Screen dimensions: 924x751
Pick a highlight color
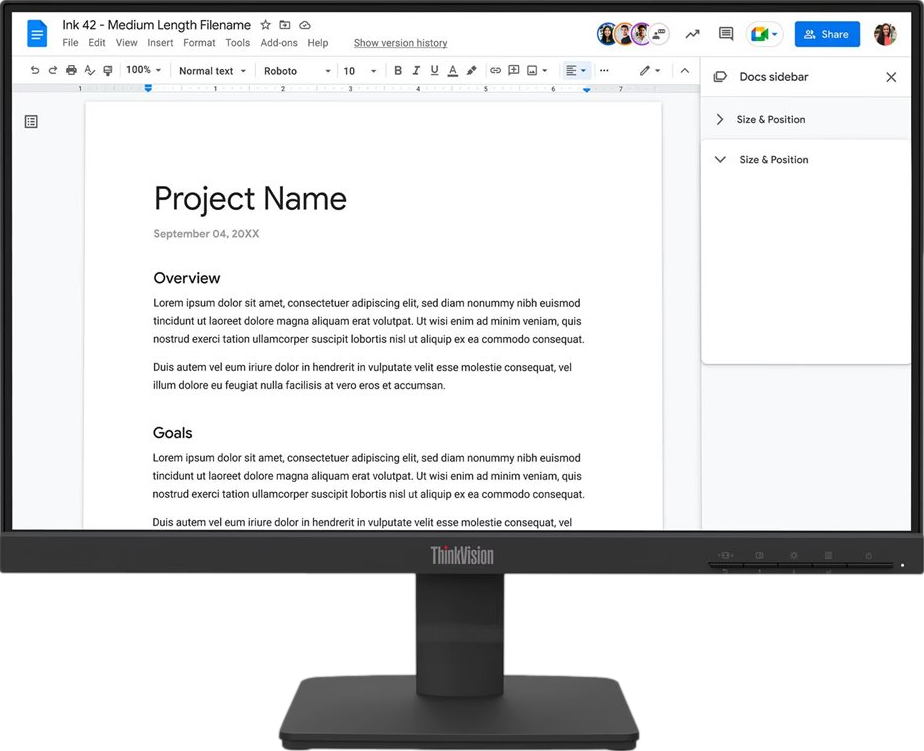pos(471,70)
